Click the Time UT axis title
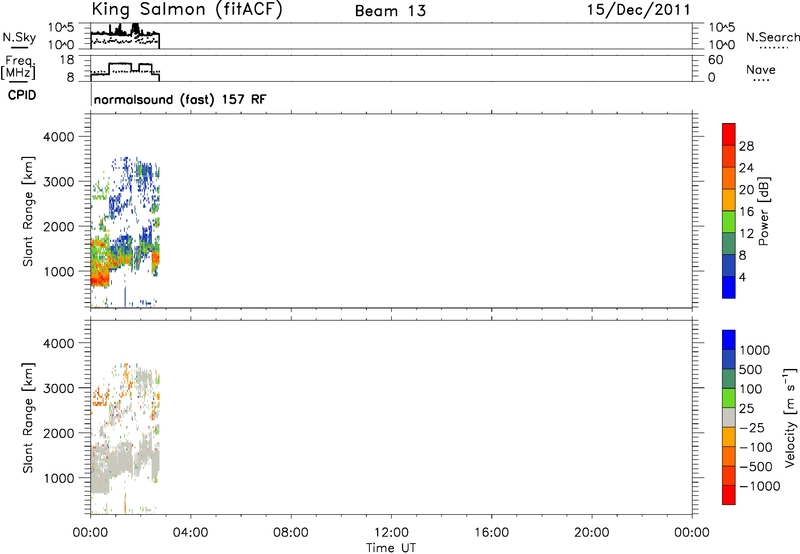Screen dimensions: 800x554 point(391,548)
